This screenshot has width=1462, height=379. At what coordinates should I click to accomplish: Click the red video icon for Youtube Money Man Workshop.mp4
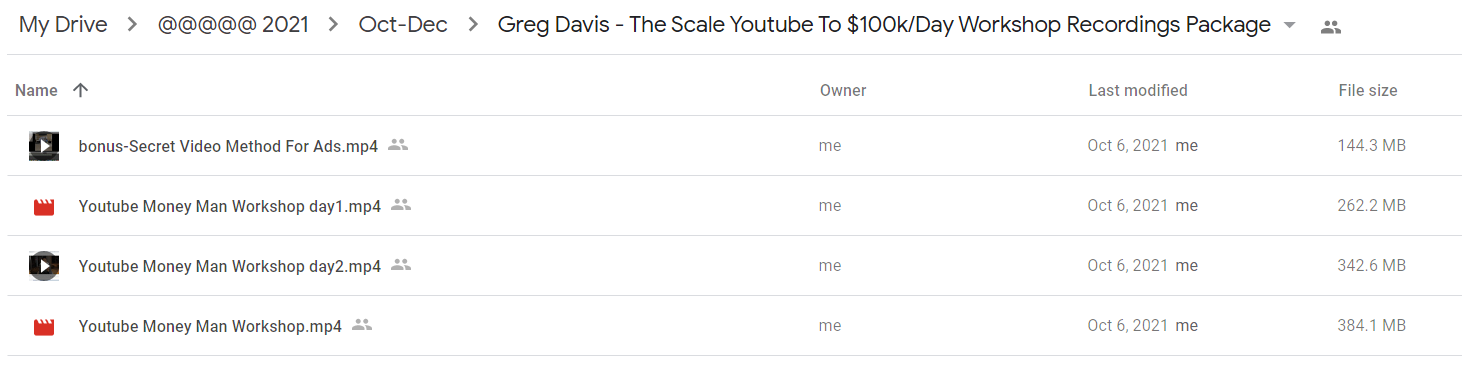point(44,327)
